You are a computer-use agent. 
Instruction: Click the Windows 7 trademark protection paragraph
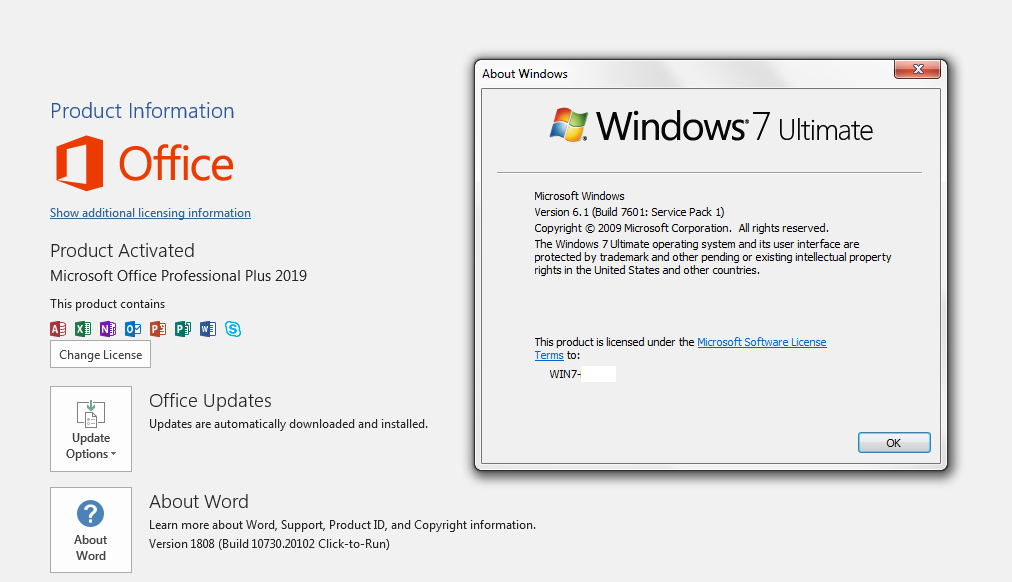coord(713,257)
